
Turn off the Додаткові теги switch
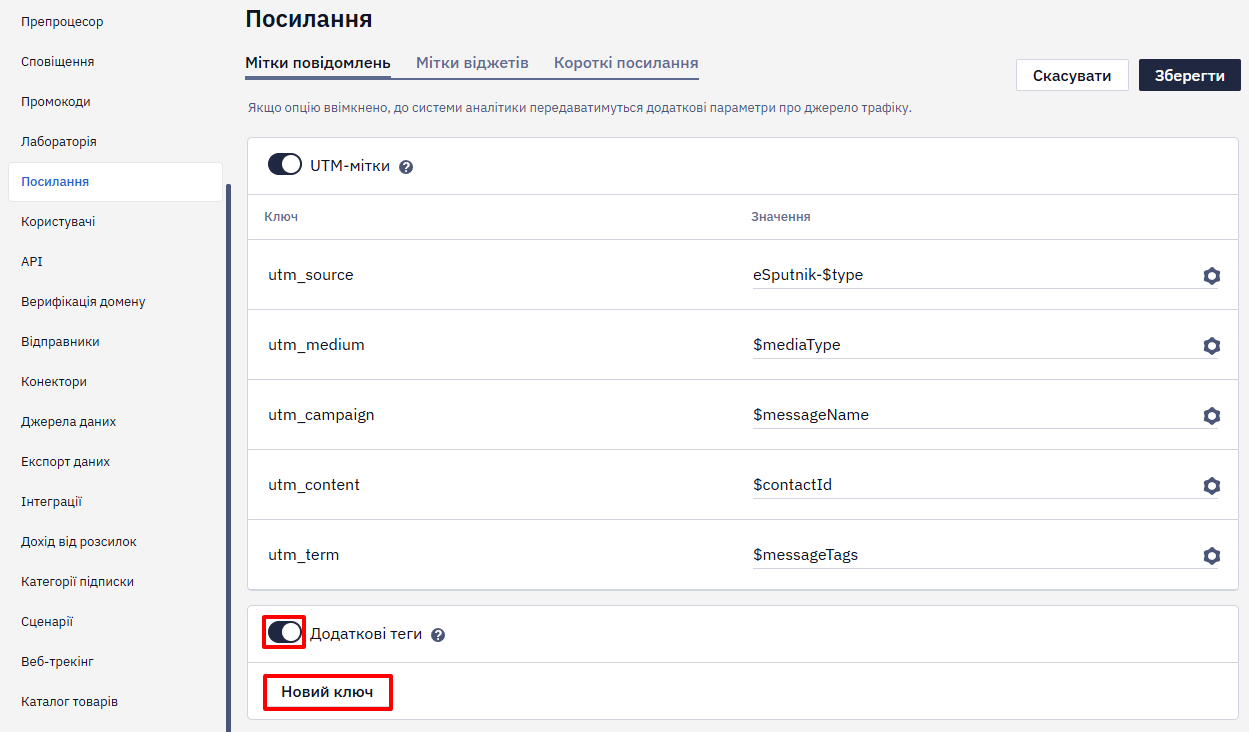click(x=285, y=632)
